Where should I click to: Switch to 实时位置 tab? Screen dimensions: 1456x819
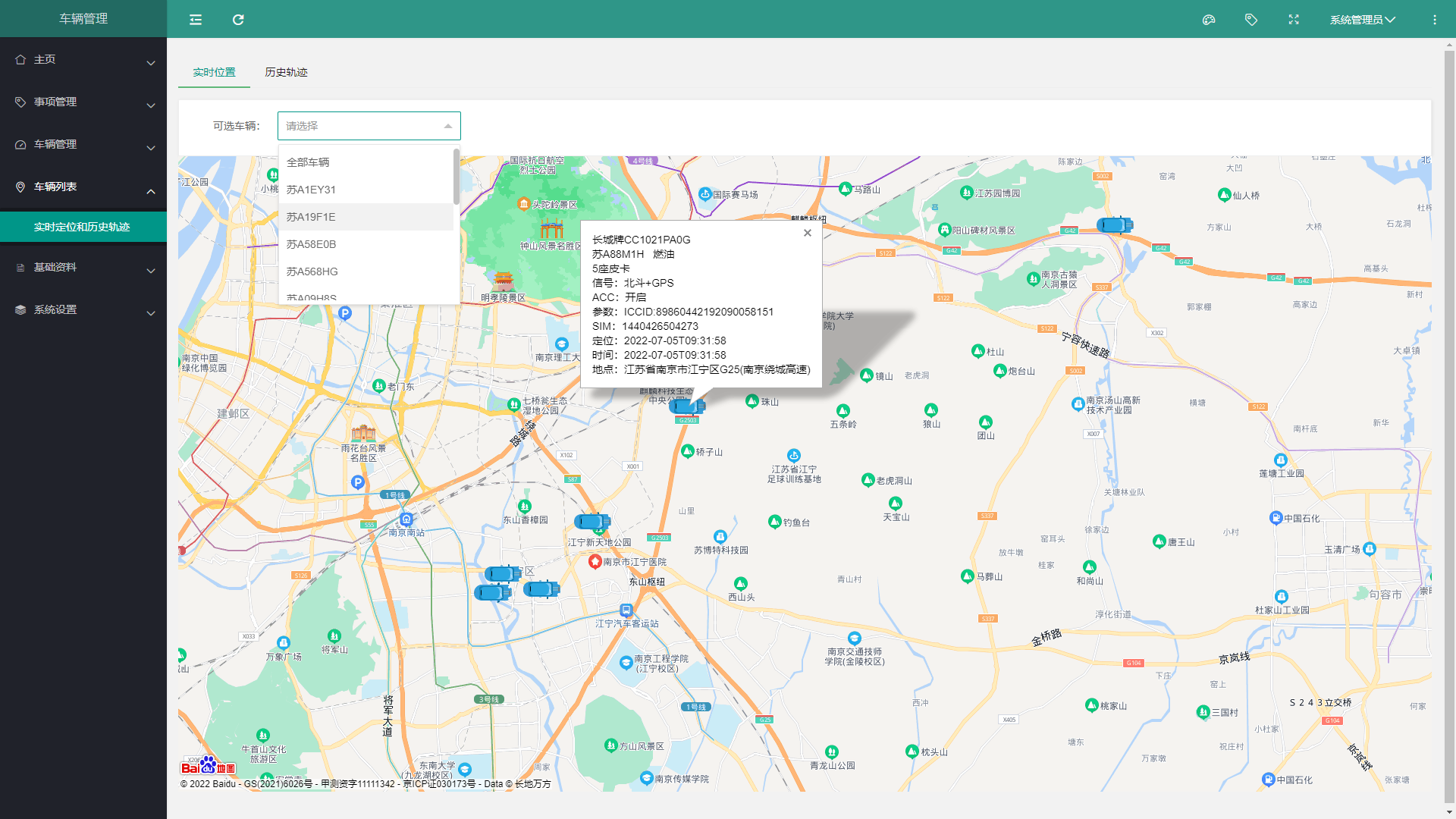point(214,72)
